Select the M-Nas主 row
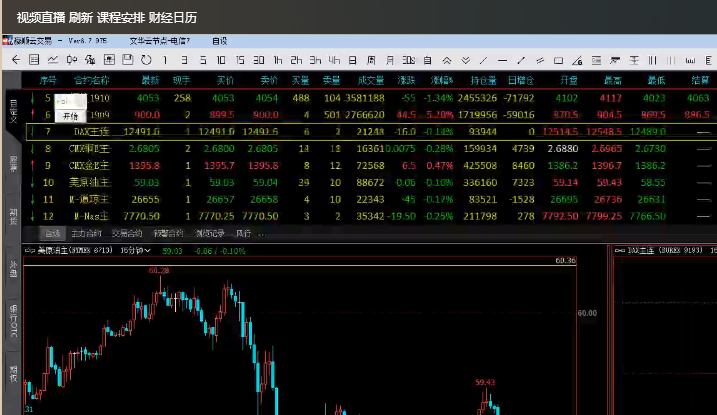The width and height of the screenshot is (717, 415). pos(369,216)
